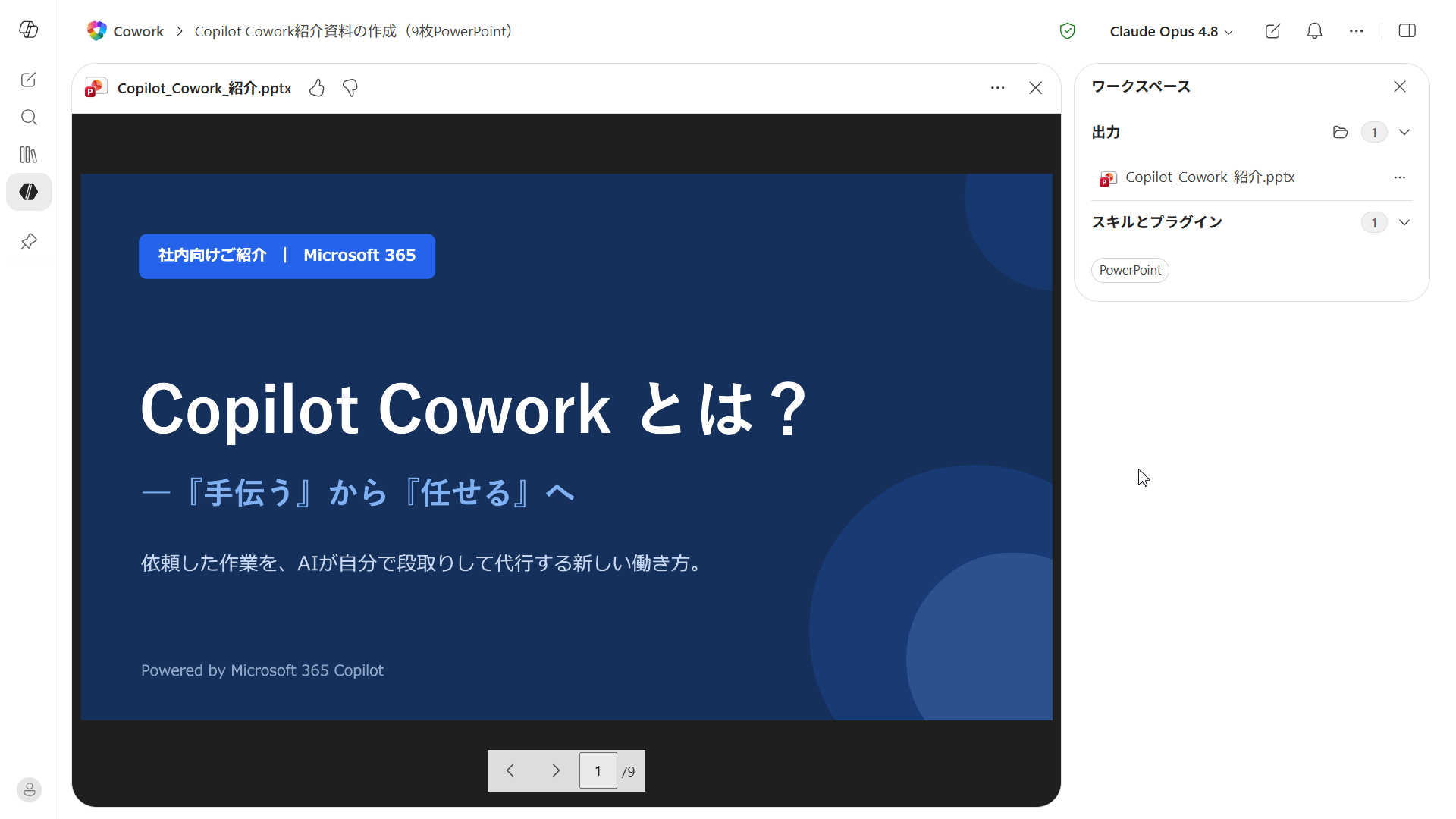Go to previous slide
Viewport: 1456px width, 819px height.
click(510, 770)
